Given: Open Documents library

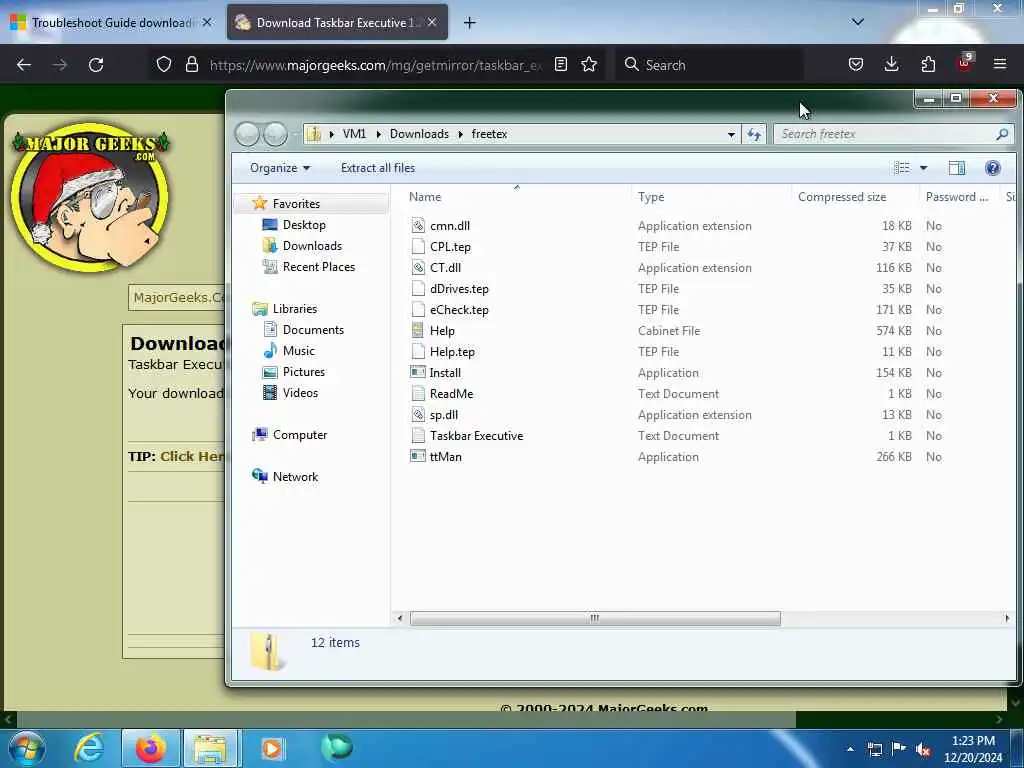Looking at the screenshot, I should (x=313, y=330).
